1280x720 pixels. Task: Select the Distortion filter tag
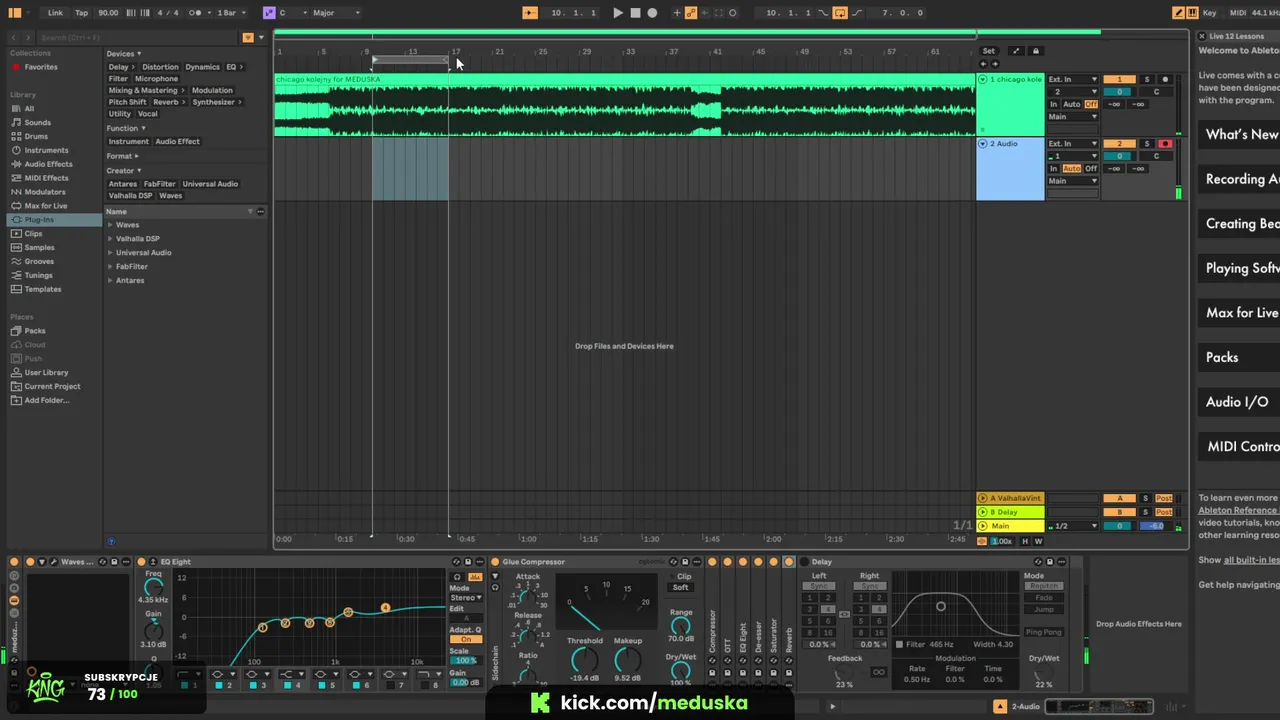point(160,67)
